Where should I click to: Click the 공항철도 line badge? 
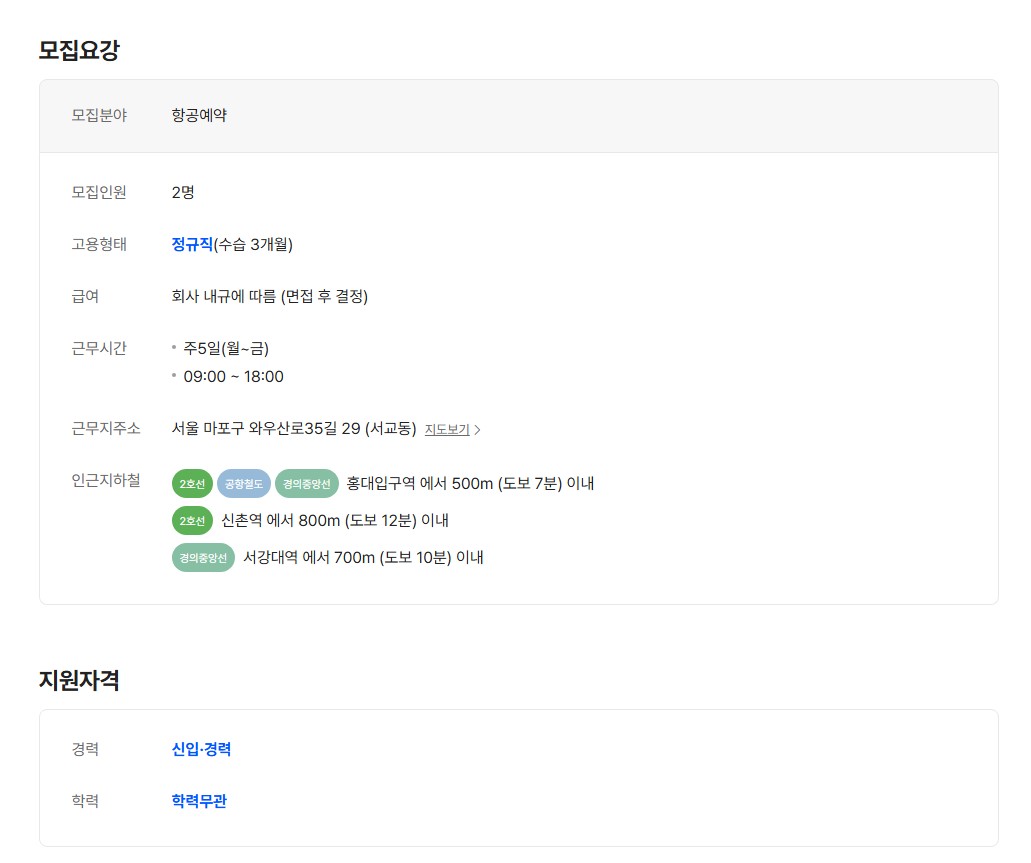tap(243, 484)
